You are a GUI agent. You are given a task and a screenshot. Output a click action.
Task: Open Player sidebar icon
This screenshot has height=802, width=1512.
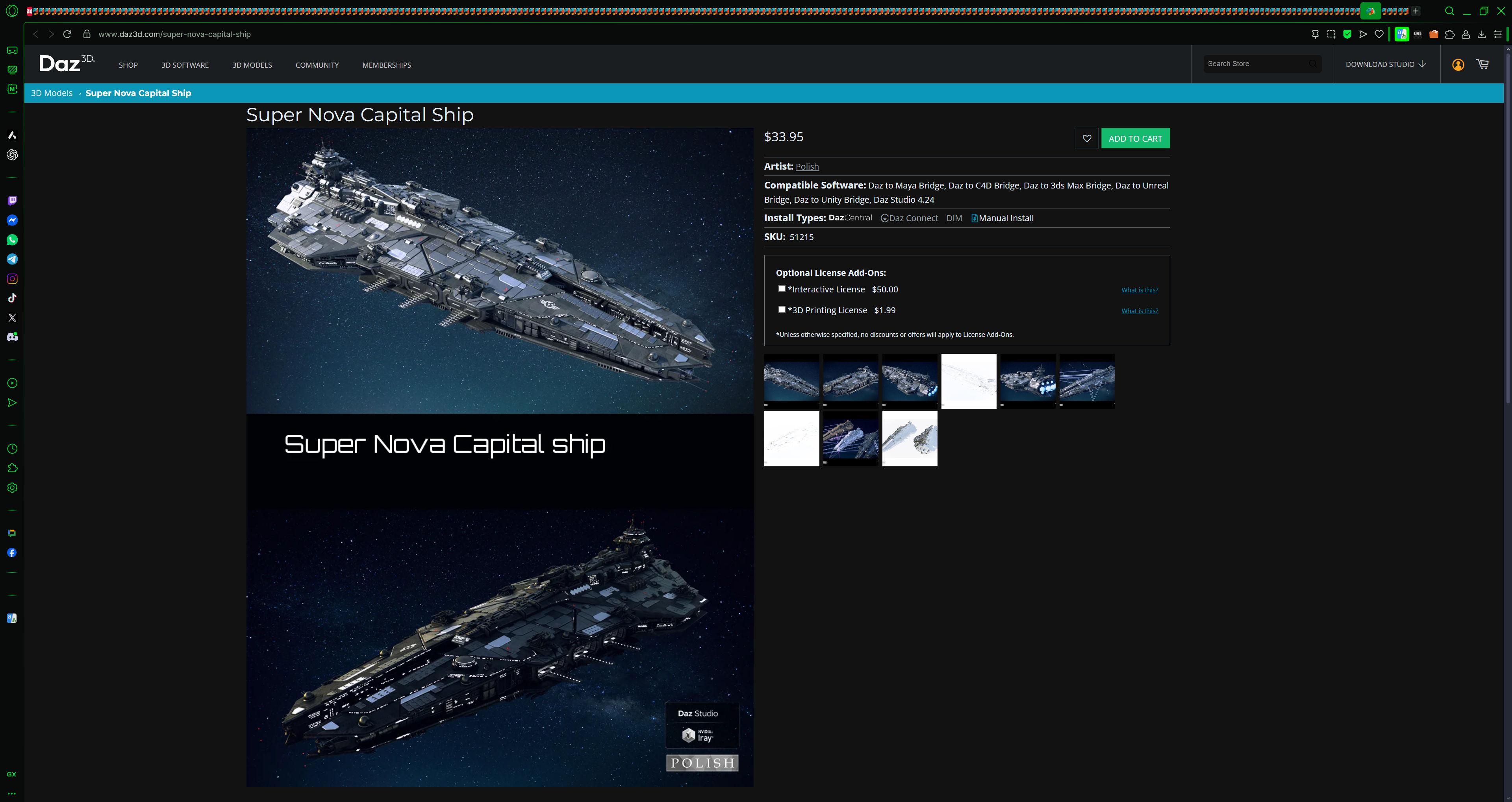pyautogui.click(x=12, y=383)
